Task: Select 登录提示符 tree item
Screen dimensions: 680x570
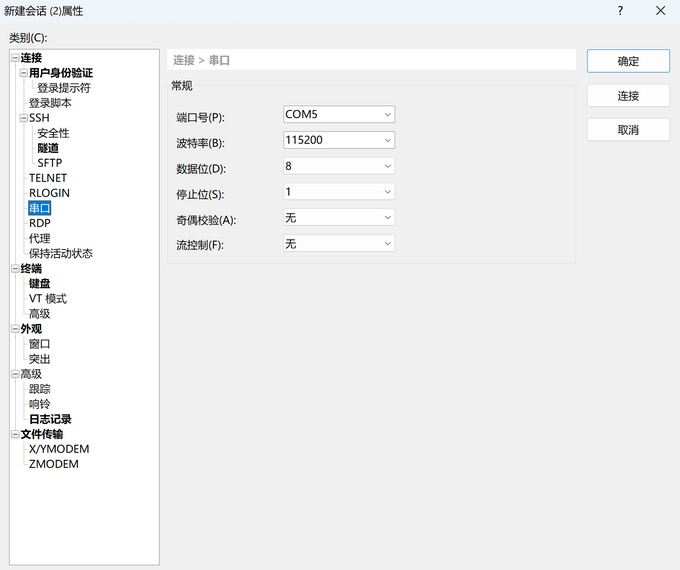Action: [x=64, y=88]
